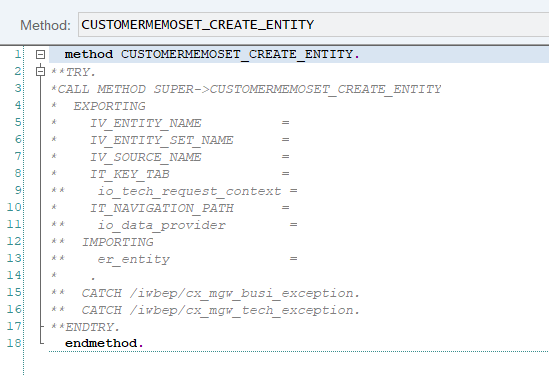Click the '**ENDTRY.' comment line
Image resolution: width=549 pixels, height=376 pixels.
coord(85,327)
